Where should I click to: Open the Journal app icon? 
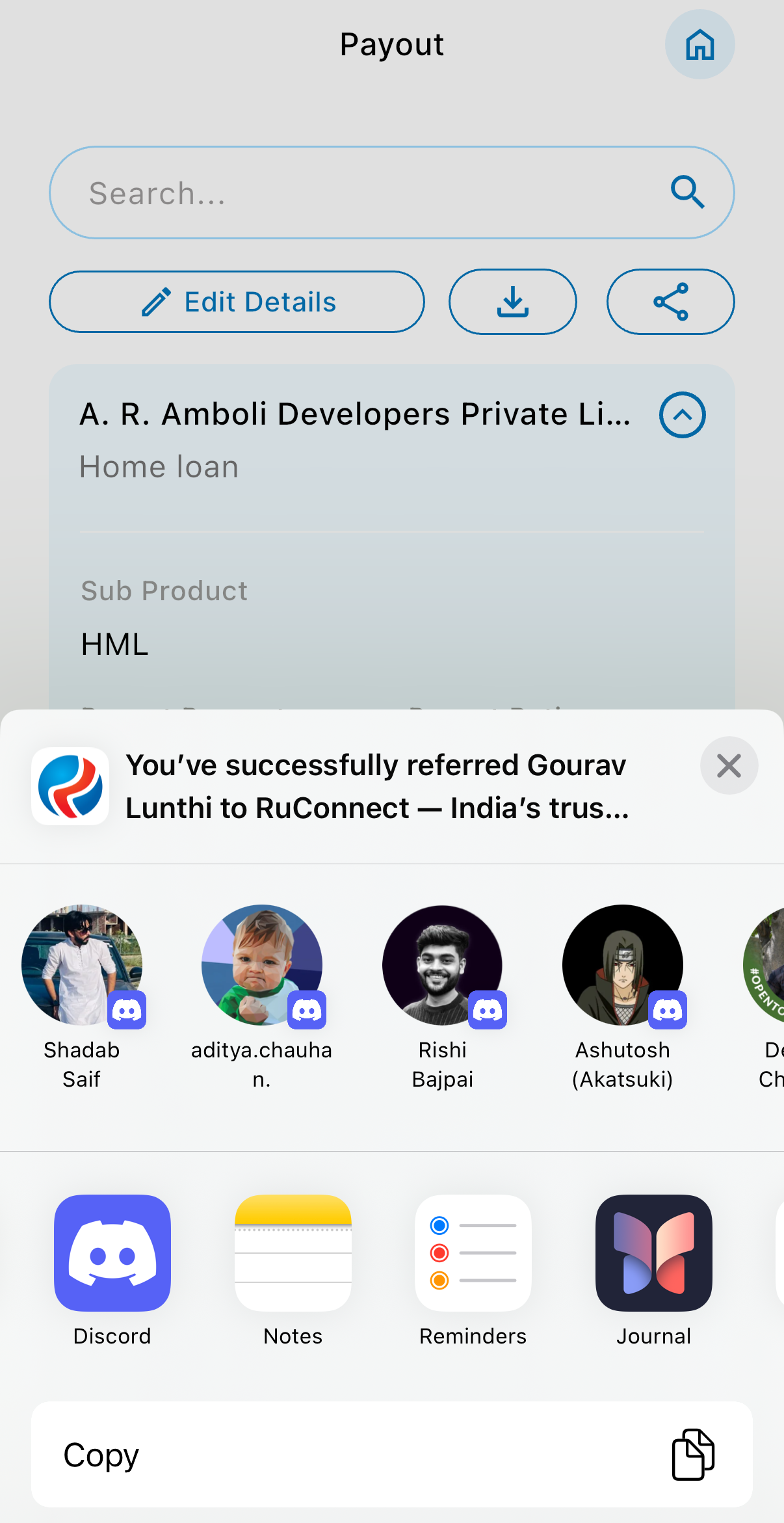(653, 1252)
